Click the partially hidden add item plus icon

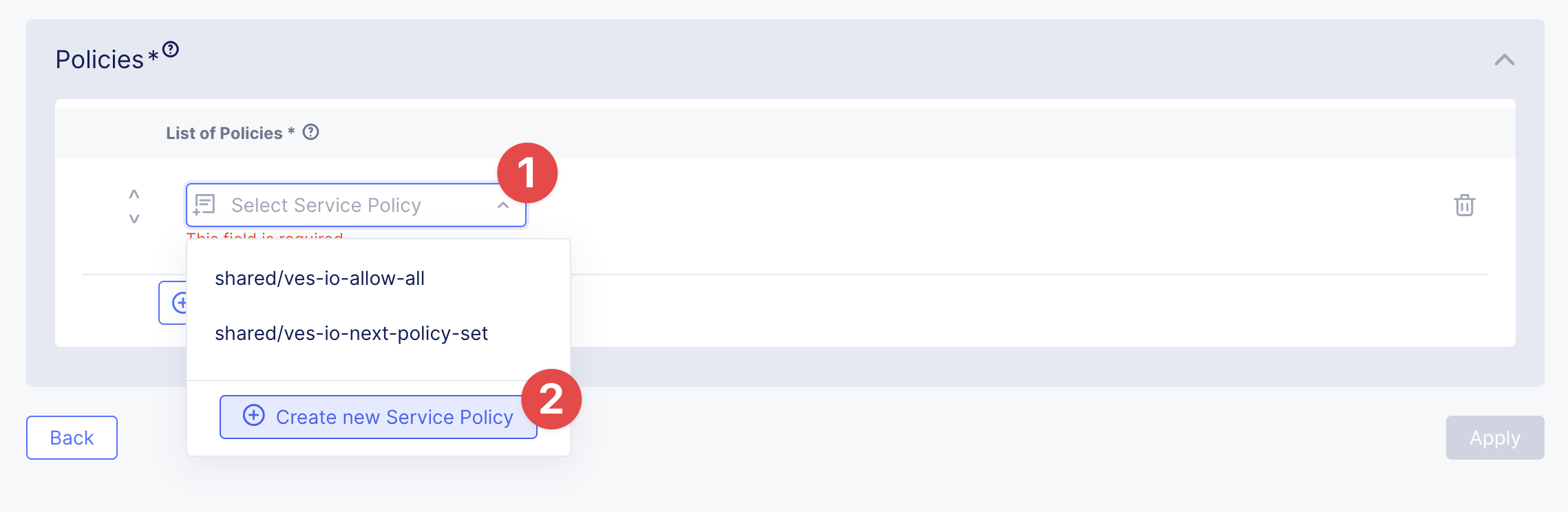[178, 303]
